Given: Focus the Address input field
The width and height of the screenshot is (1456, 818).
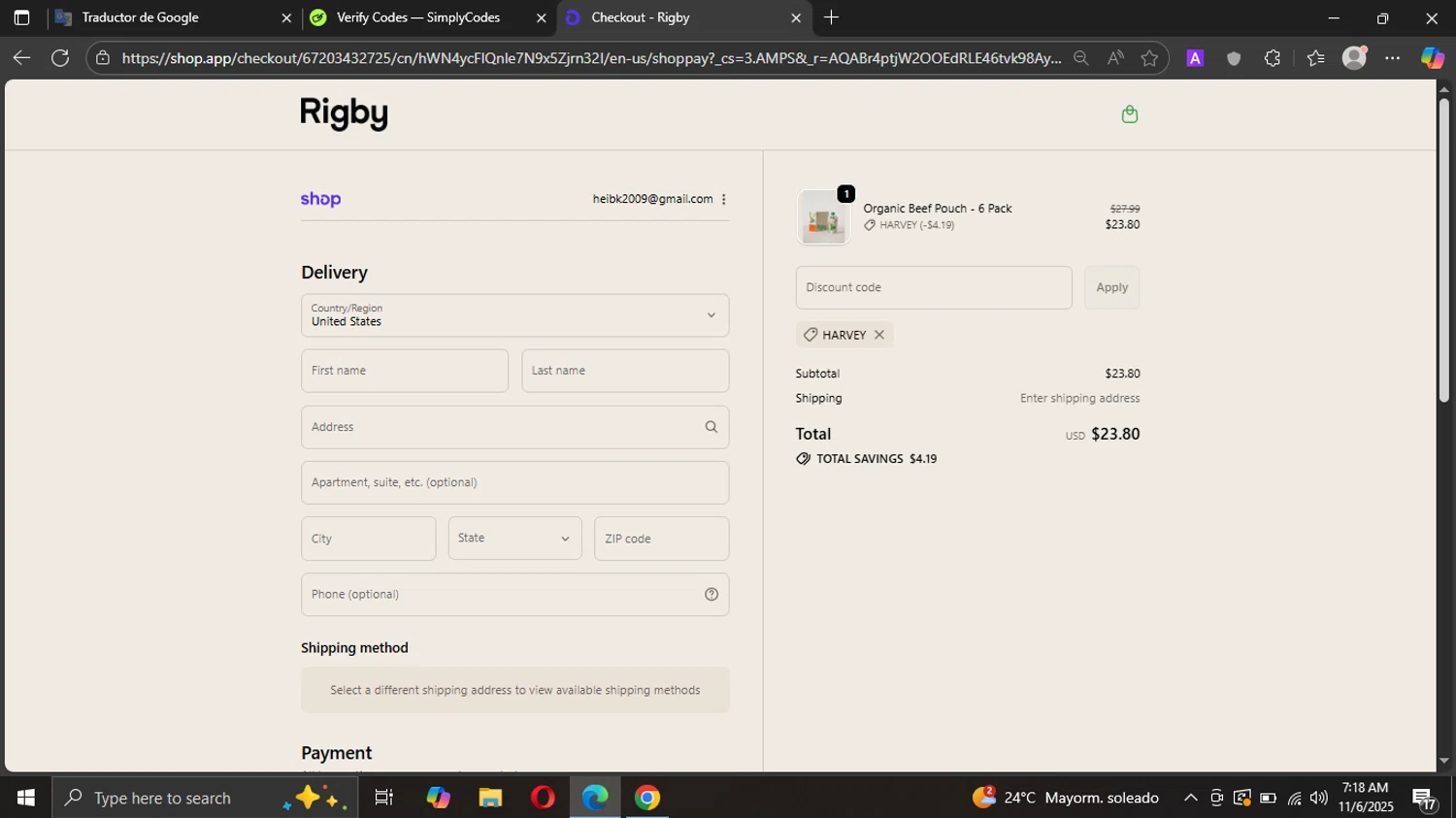Looking at the screenshot, I should point(514,427).
